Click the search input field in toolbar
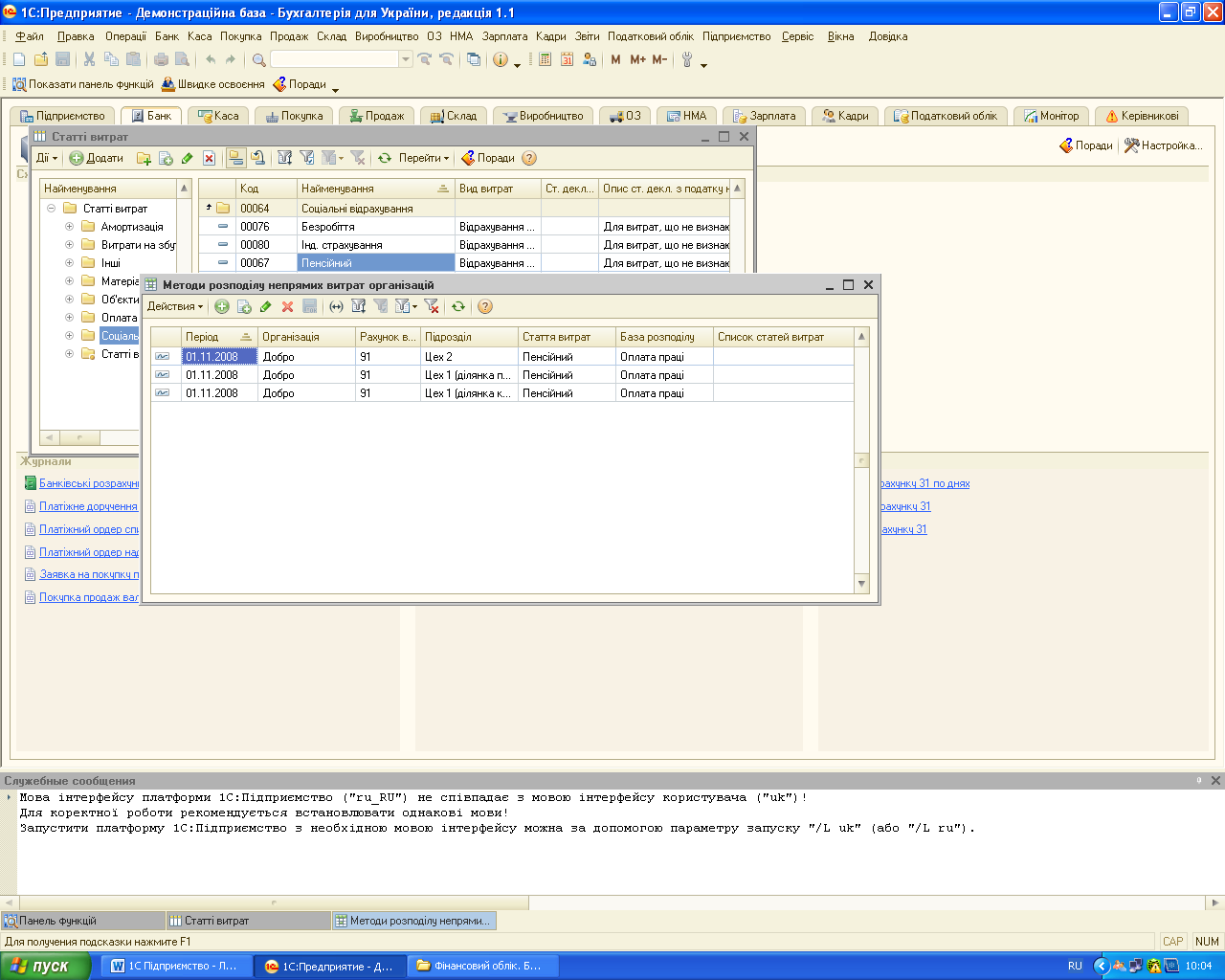The width and height of the screenshot is (1225, 980). (334, 59)
